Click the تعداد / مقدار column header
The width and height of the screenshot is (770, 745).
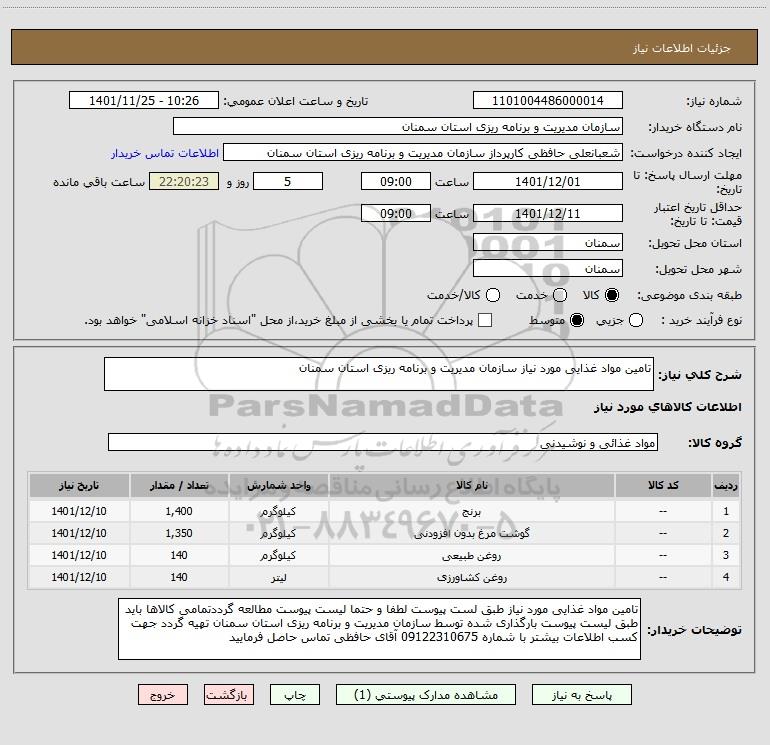(x=179, y=485)
